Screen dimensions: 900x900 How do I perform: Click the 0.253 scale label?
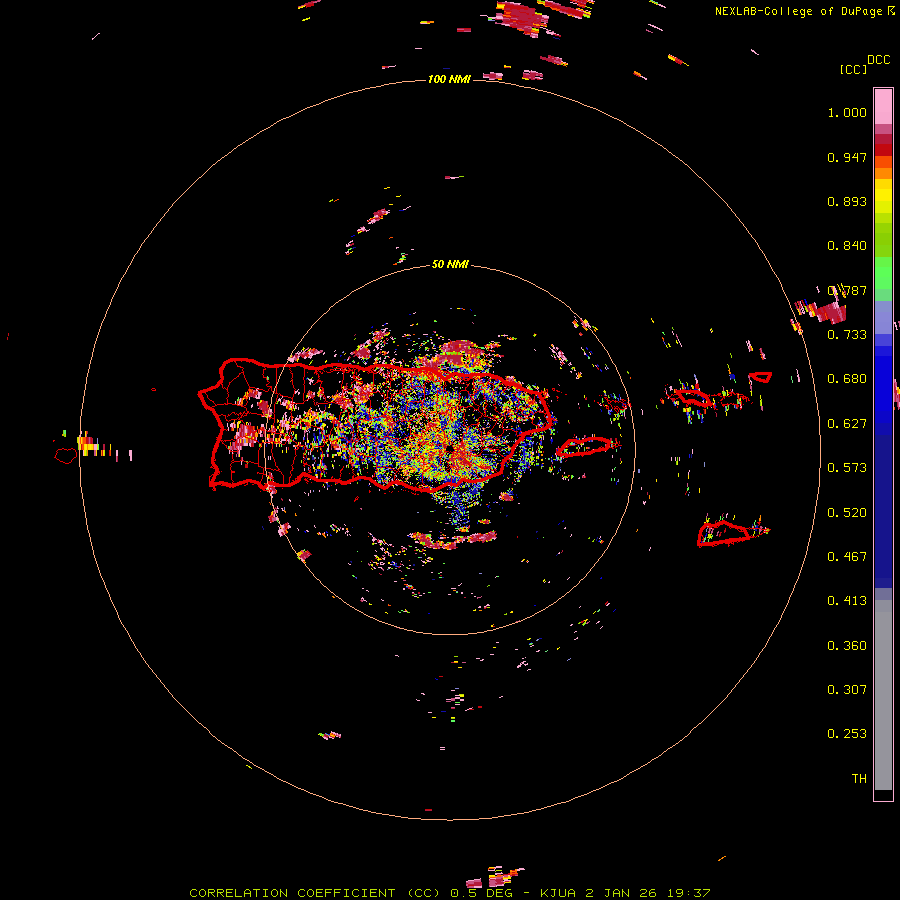click(847, 734)
